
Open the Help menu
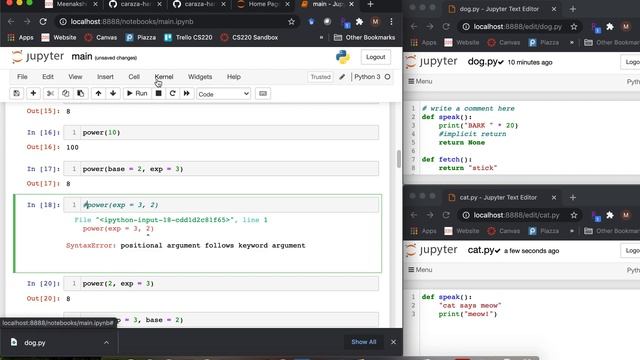(233, 77)
